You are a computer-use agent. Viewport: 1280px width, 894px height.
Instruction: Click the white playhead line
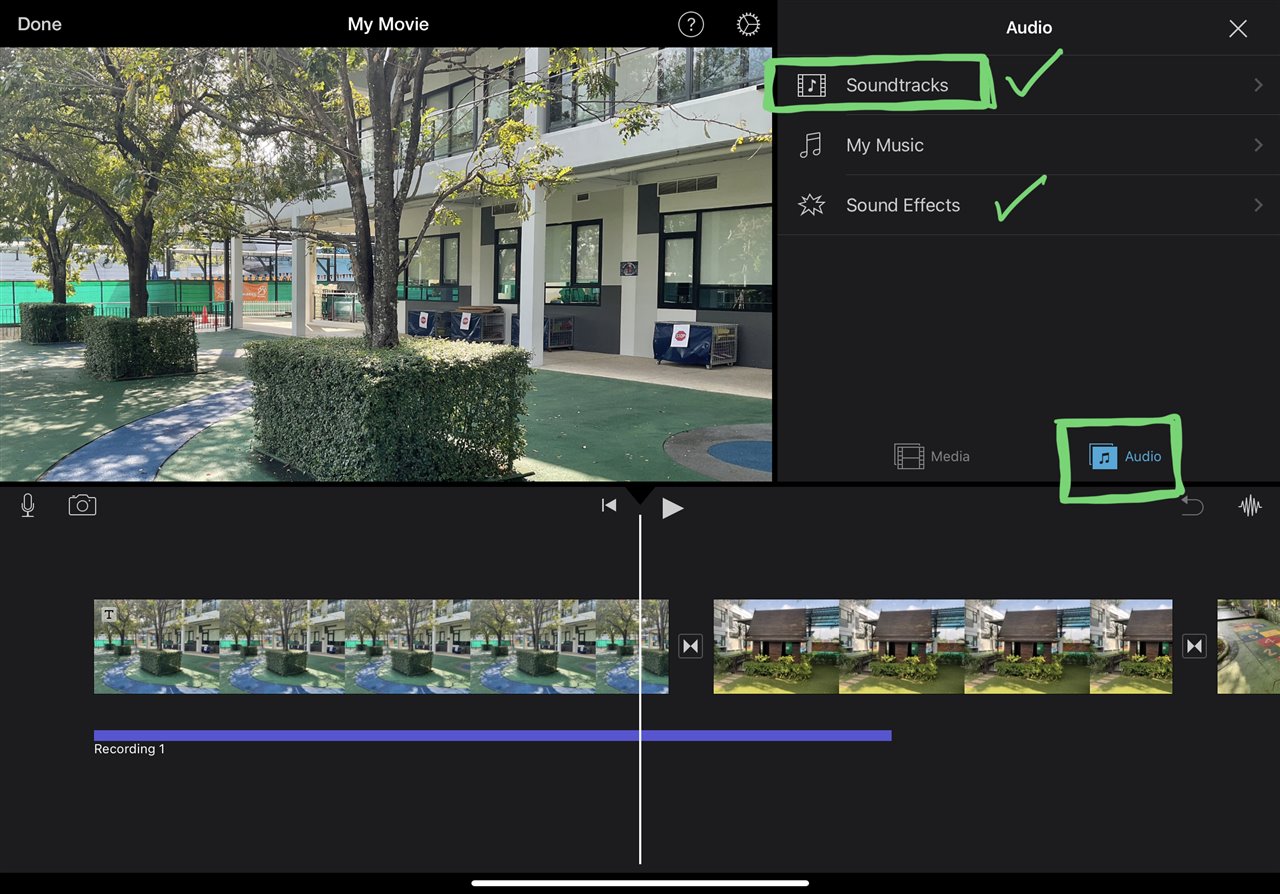640,690
